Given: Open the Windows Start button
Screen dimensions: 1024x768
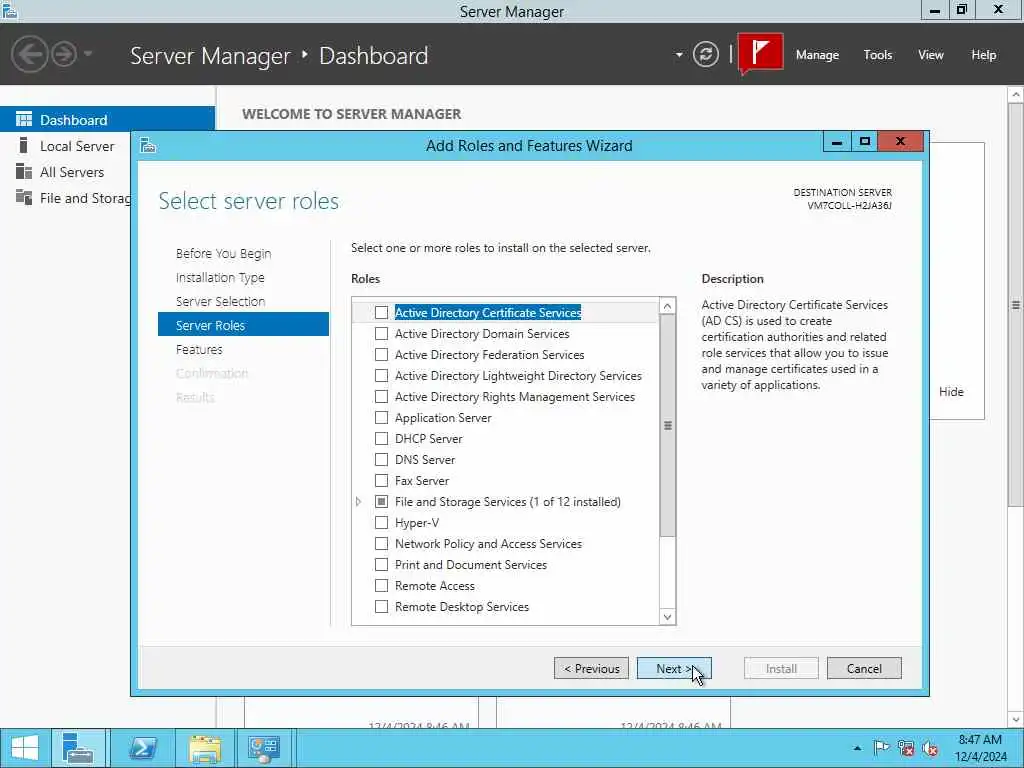Looking at the screenshot, I should click(x=25, y=748).
